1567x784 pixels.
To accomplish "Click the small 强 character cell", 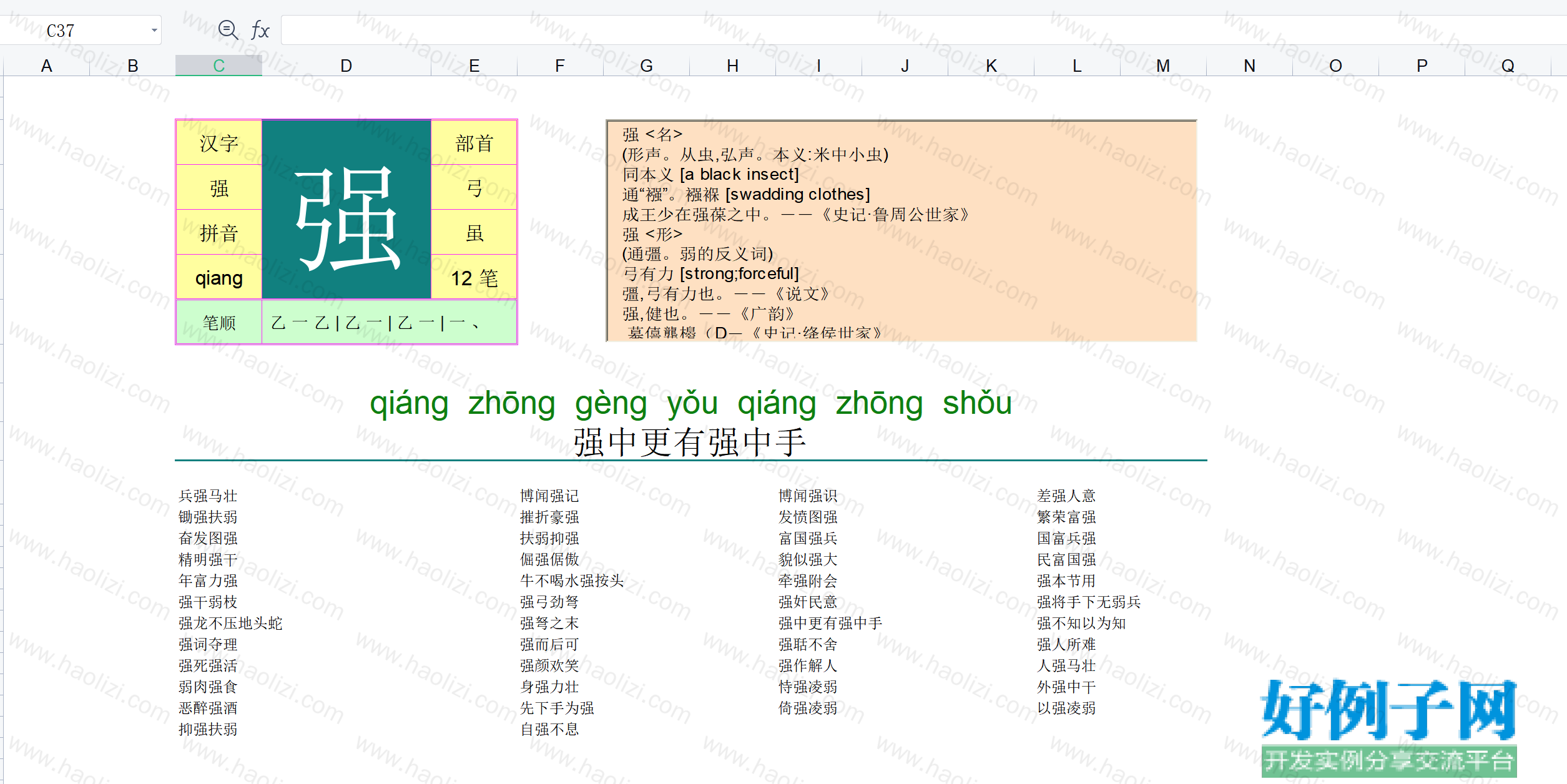I will (219, 188).
